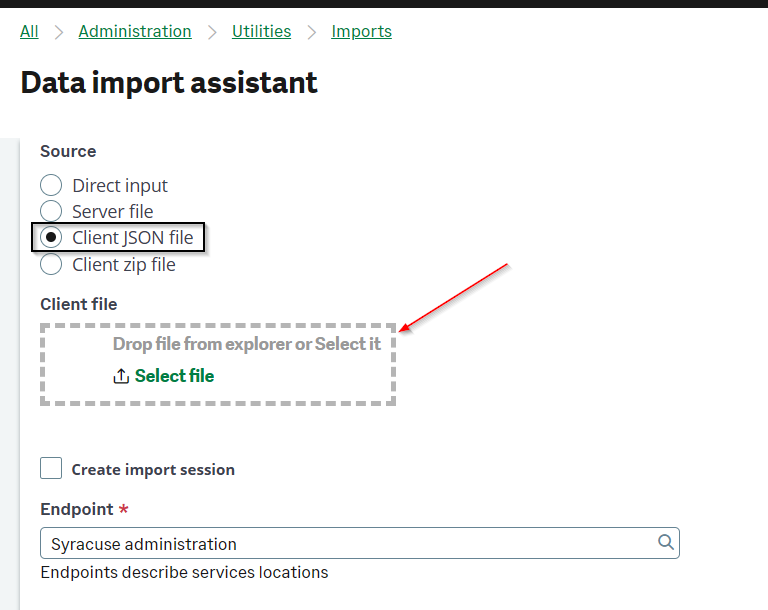
Task: Click the Drop file from explorer text
Action: point(246,344)
